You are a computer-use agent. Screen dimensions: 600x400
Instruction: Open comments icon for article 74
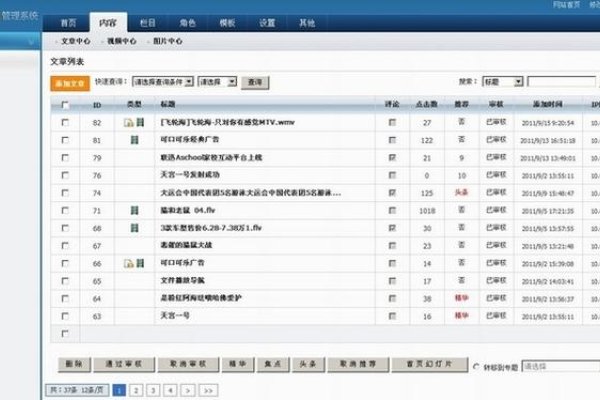coord(392,193)
